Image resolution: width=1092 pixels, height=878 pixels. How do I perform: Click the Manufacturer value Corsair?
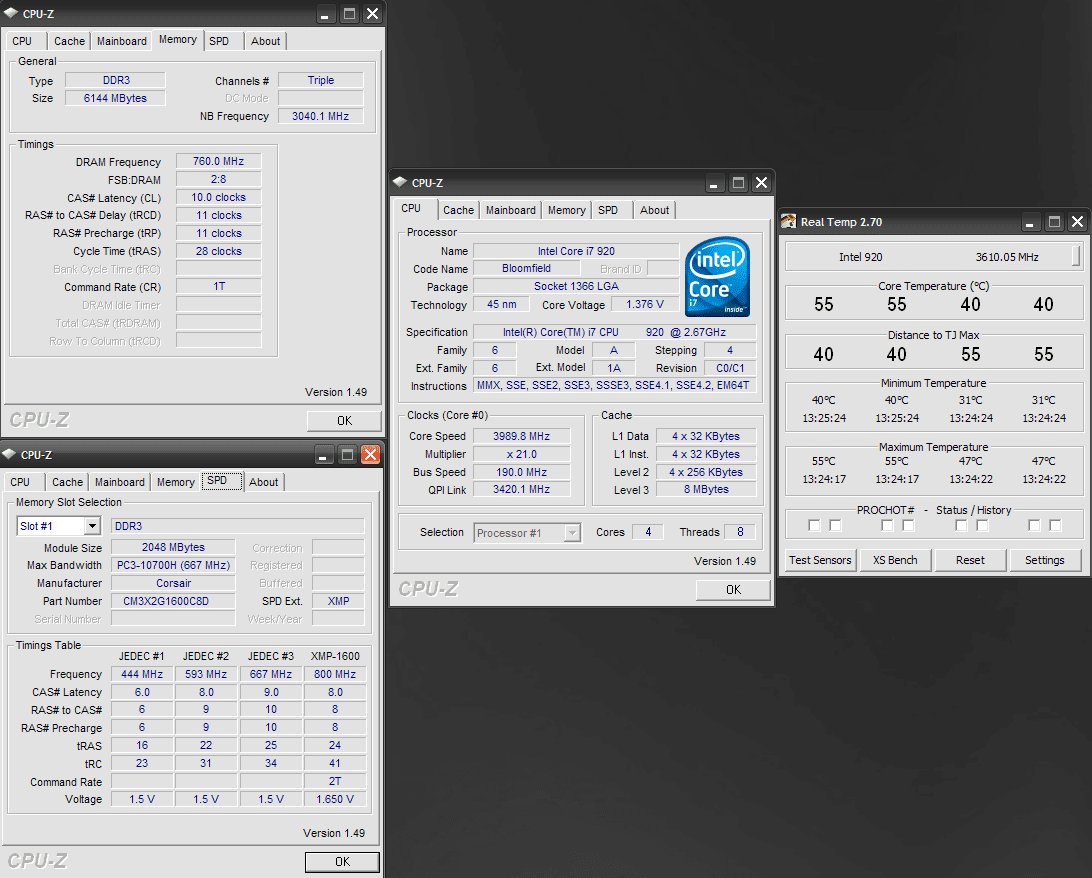click(x=173, y=583)
